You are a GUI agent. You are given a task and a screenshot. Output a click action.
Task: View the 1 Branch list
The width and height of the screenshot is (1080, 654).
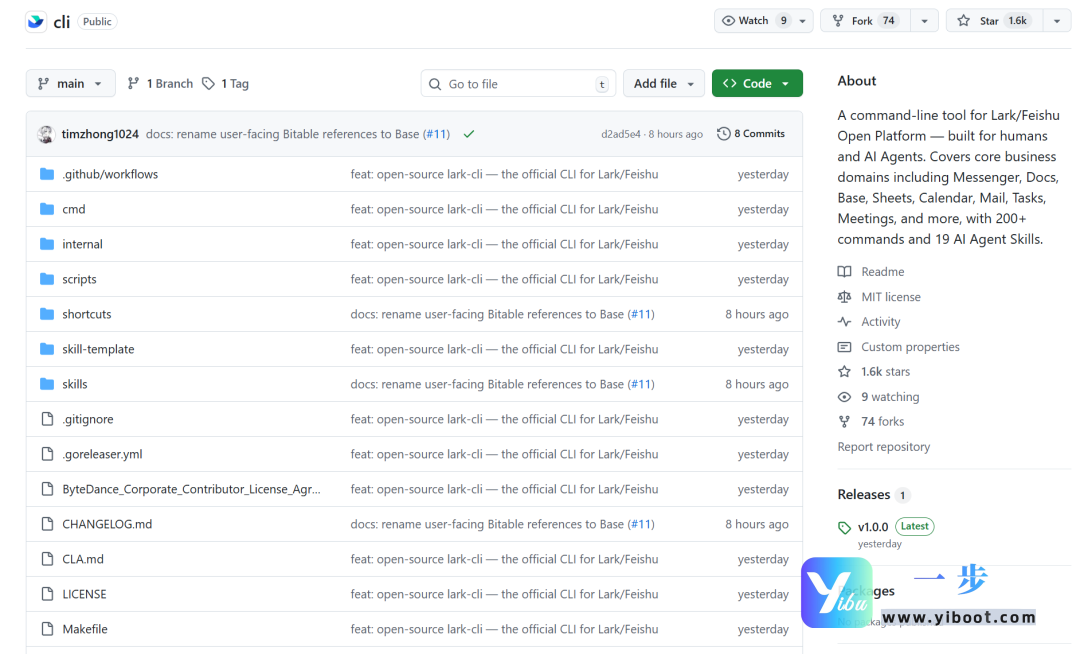click(160, 84)
